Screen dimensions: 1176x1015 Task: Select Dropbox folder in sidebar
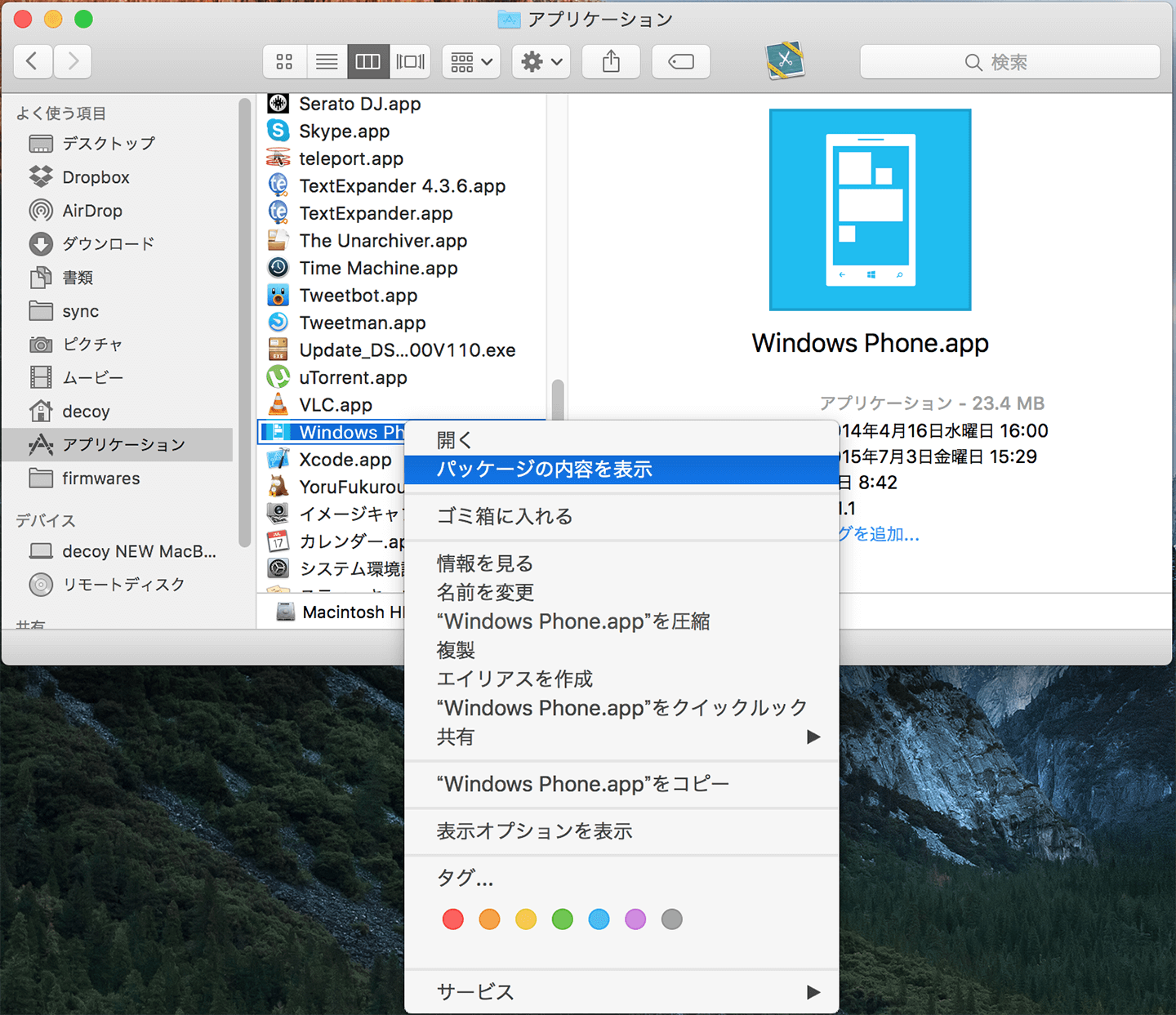[96, 177]
